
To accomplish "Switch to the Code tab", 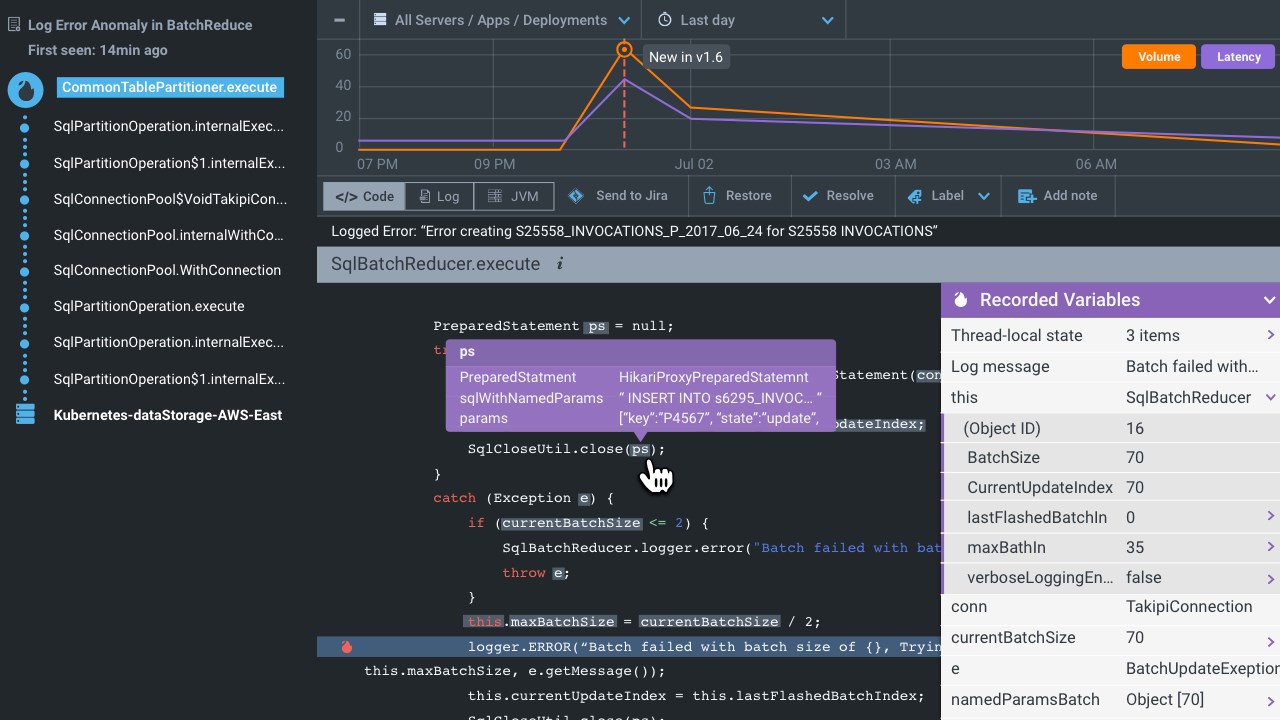I will coord(364,196).
